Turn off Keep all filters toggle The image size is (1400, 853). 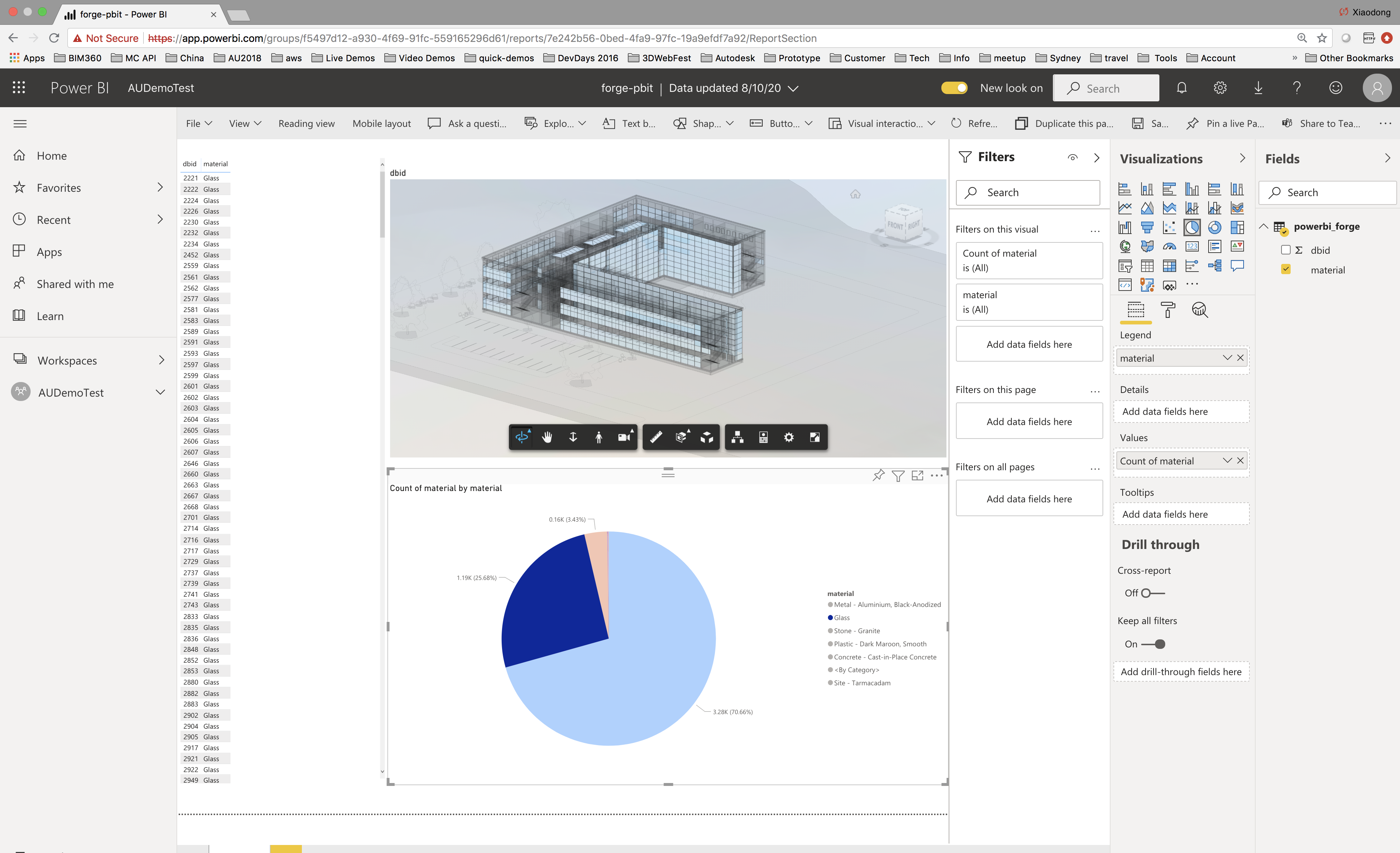click(x=1153, y=644)
